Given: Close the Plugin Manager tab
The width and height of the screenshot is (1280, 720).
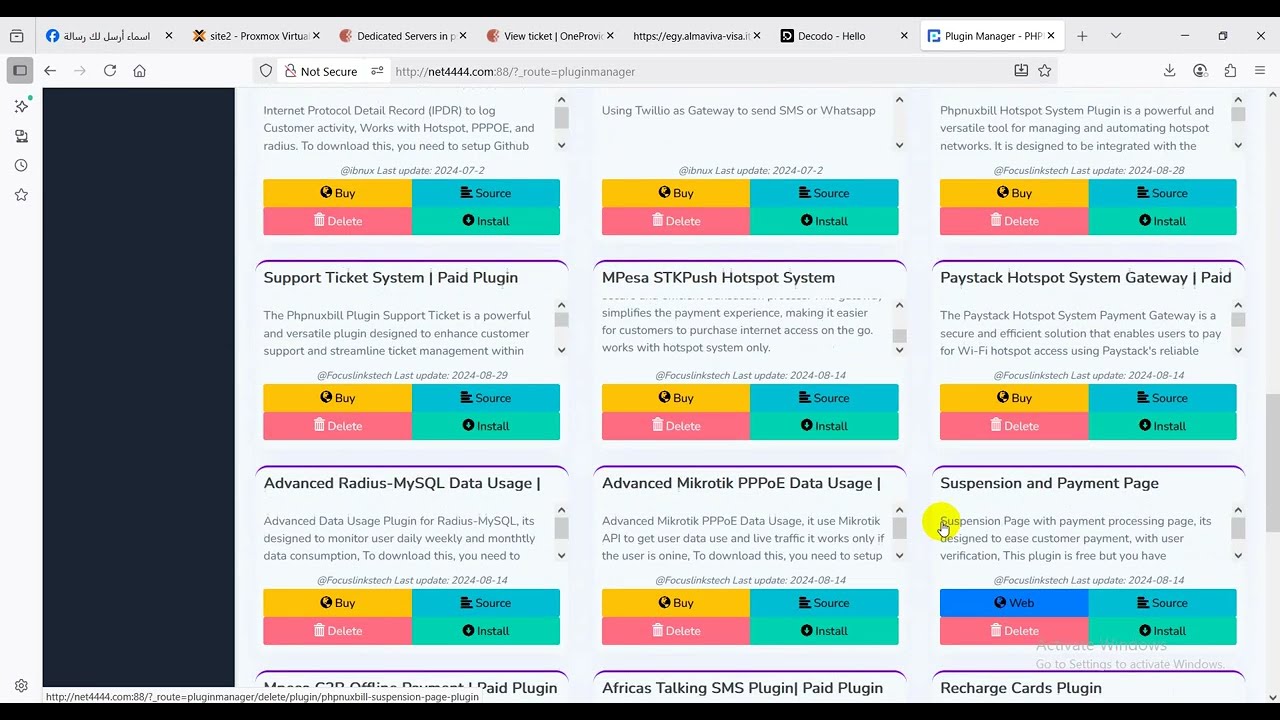Looking at the screenshot, I should click(x=1051, y=36).
